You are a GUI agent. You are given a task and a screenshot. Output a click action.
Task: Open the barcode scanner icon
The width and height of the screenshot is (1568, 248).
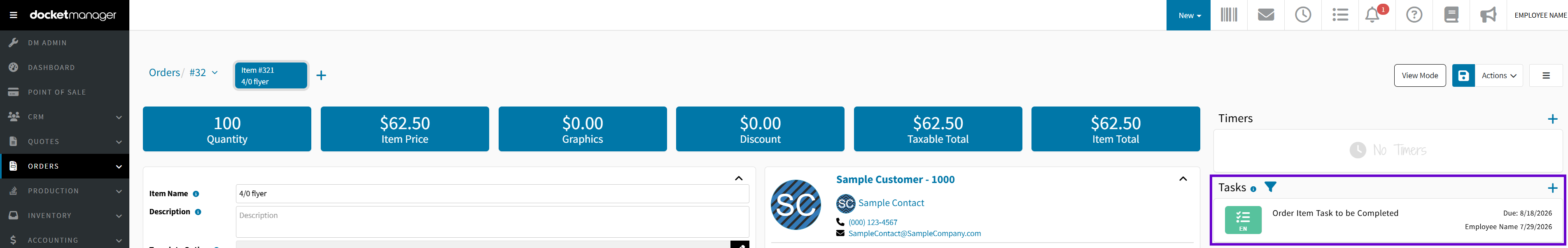tap(1228, 14)
